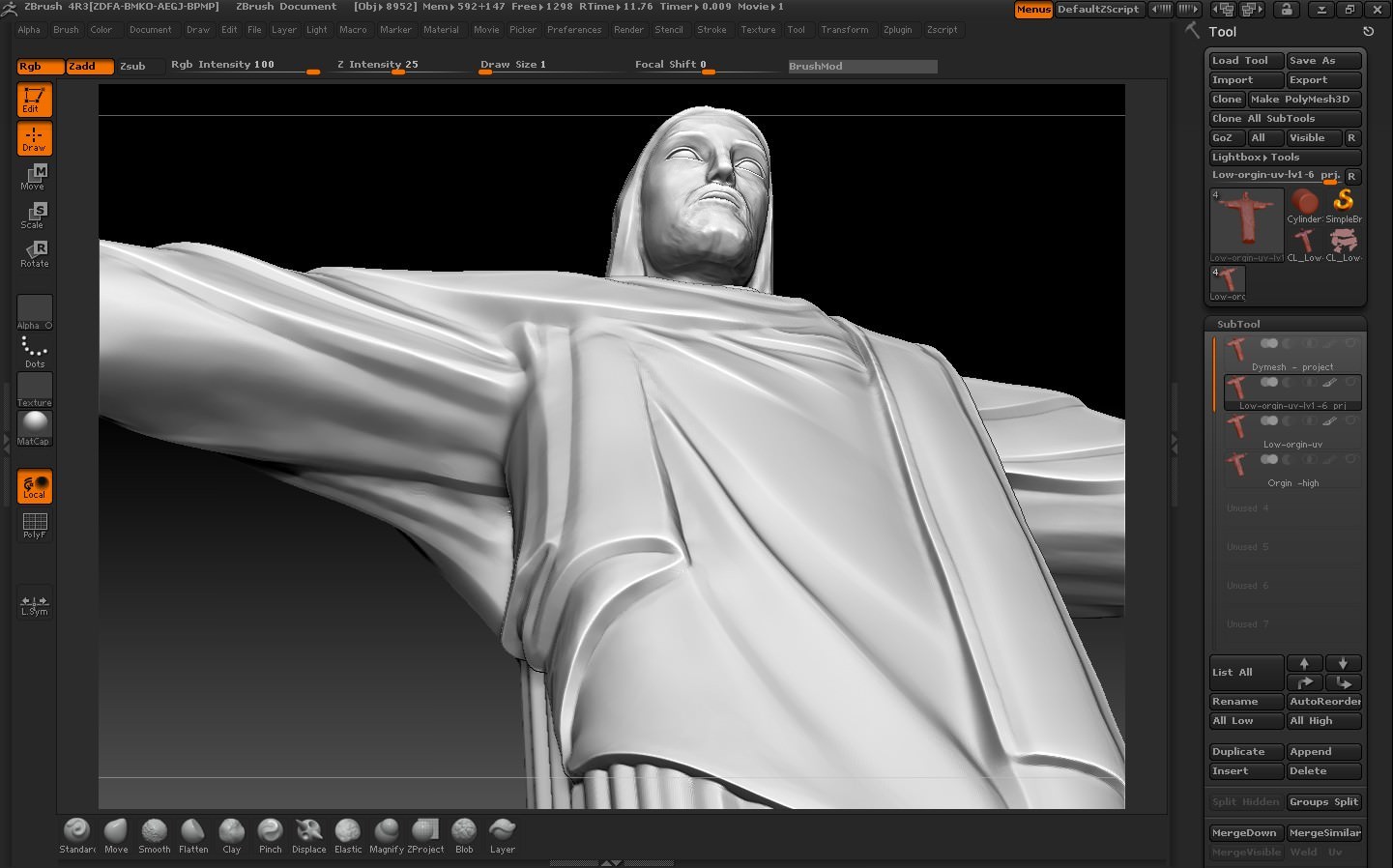1393x868 pixels.
Task: Toggle L.Sym local symmetry
Action: click(35, 603)
